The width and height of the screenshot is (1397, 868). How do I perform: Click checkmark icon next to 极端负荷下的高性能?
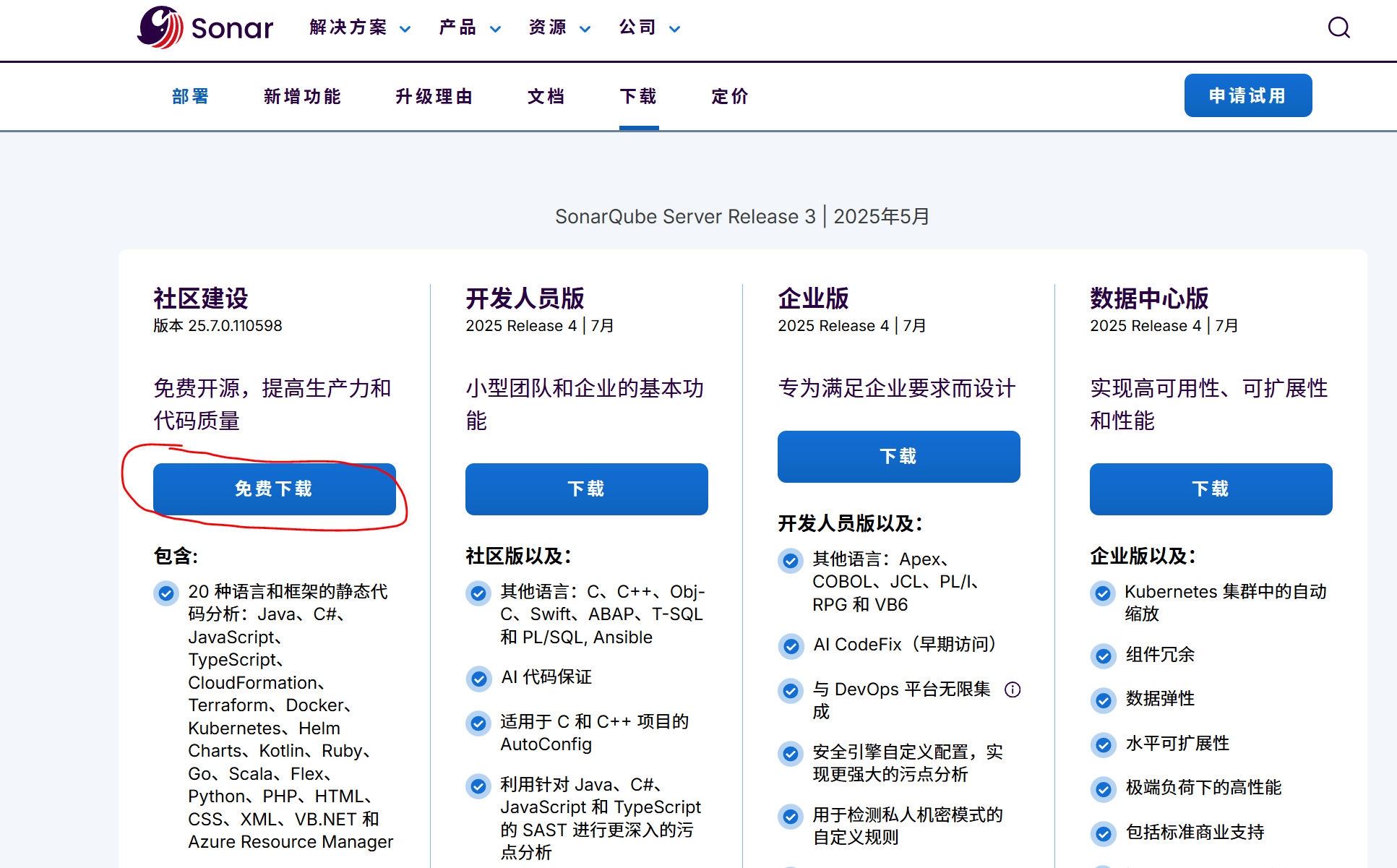[x=1103, y=789]
